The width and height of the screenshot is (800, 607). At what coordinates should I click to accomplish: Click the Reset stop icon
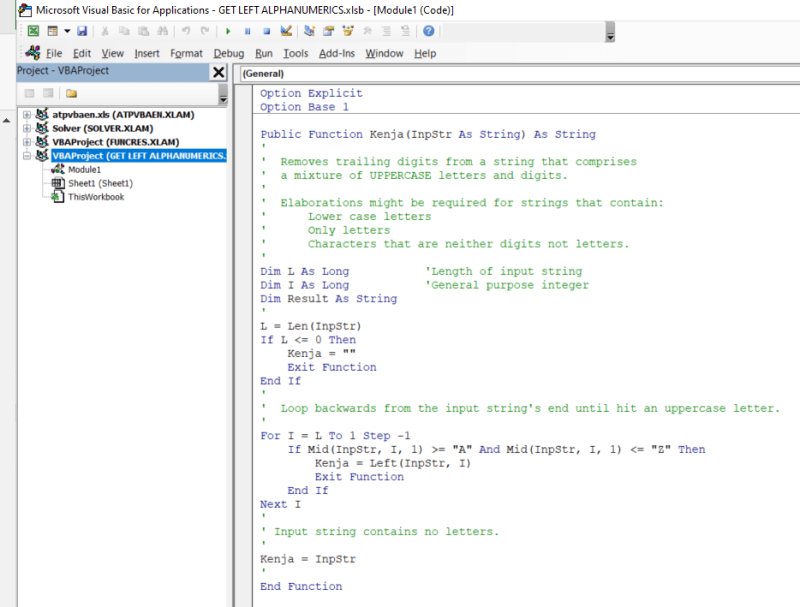pos(267,31)
